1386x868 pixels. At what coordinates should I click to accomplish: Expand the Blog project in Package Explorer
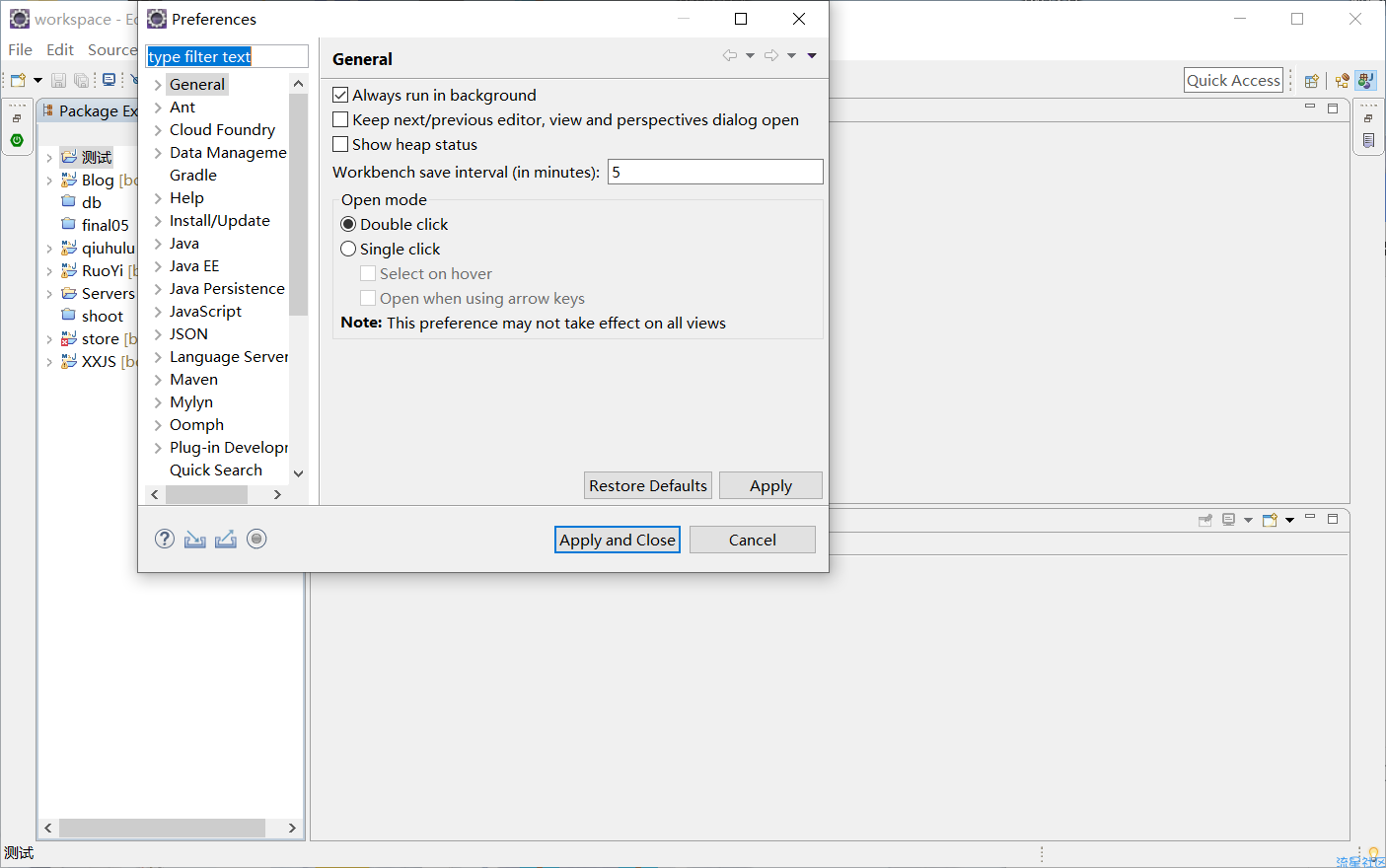49,181
